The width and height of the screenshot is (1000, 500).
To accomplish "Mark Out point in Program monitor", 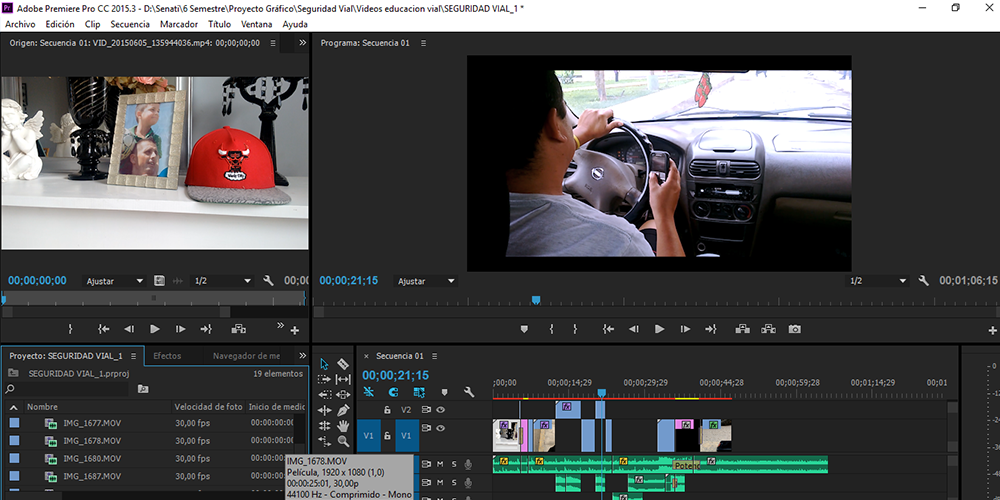I will [575, 329].
